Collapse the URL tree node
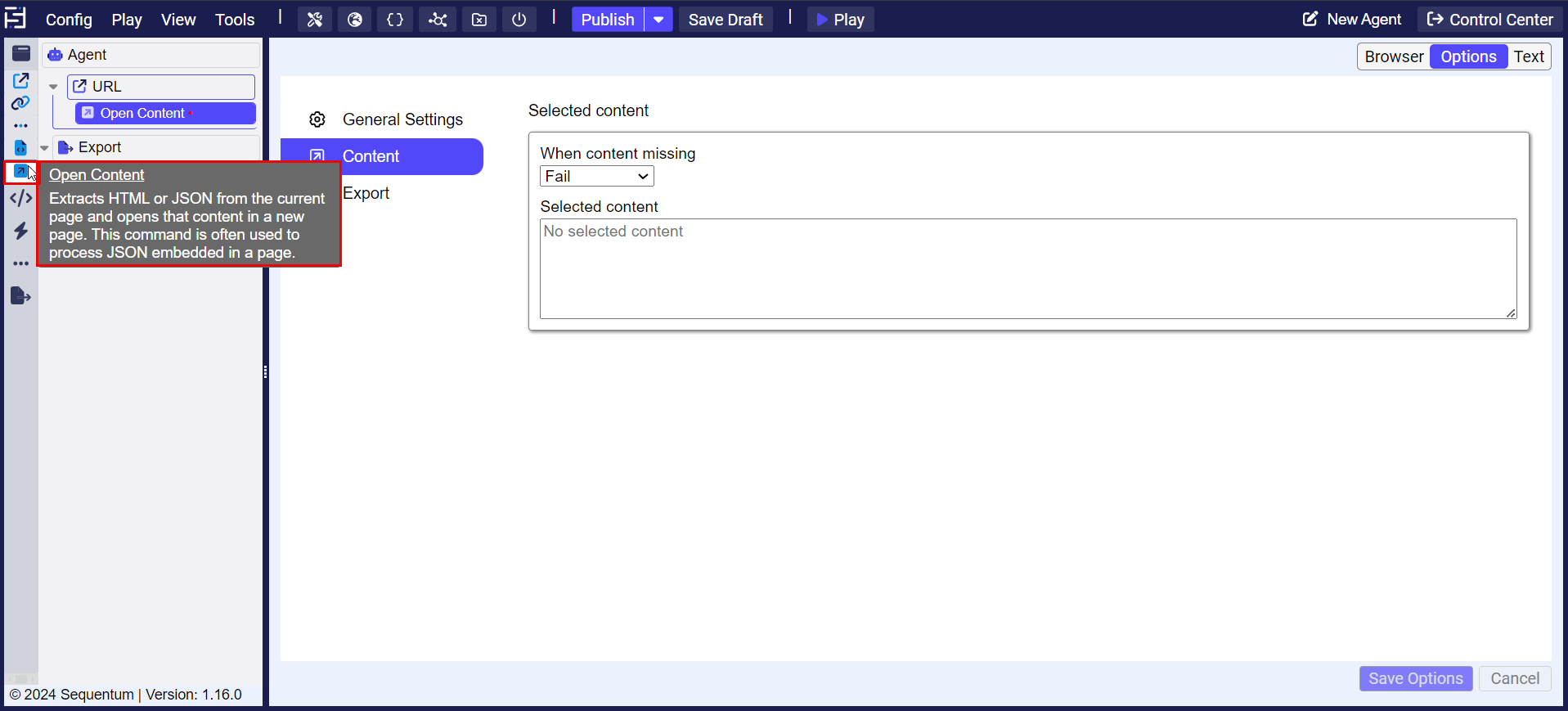The height and width of the screenshot is (711, 1568). point(53,87)
